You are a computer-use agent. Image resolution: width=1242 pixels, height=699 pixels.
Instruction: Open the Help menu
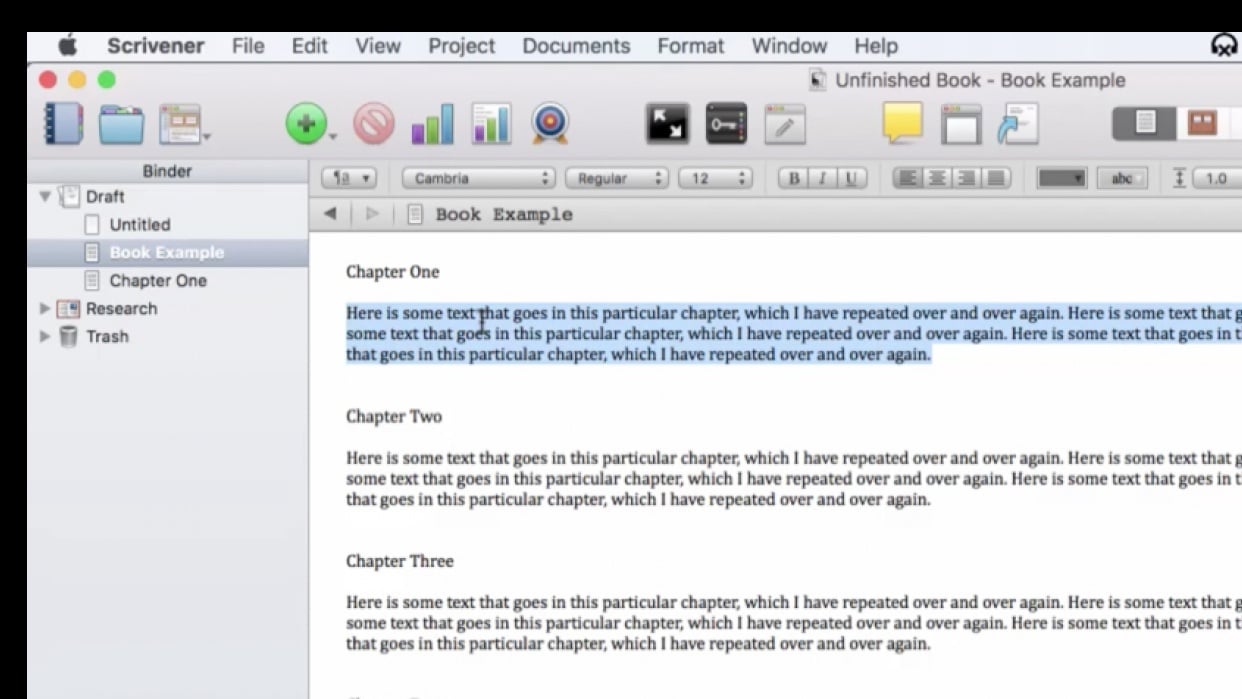[876, 46]
